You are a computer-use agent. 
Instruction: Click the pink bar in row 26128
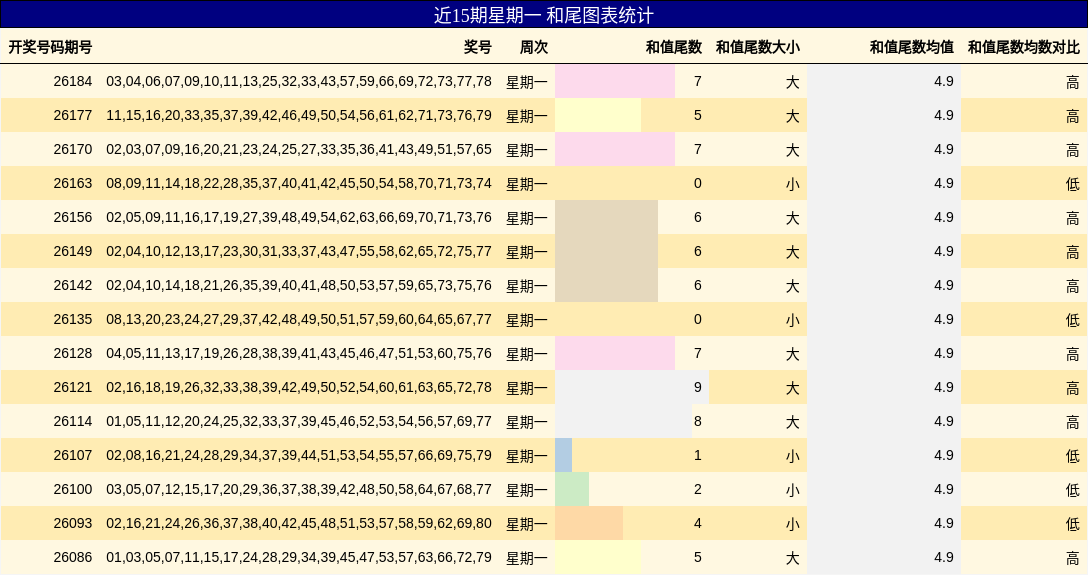(x=615, y=353)
